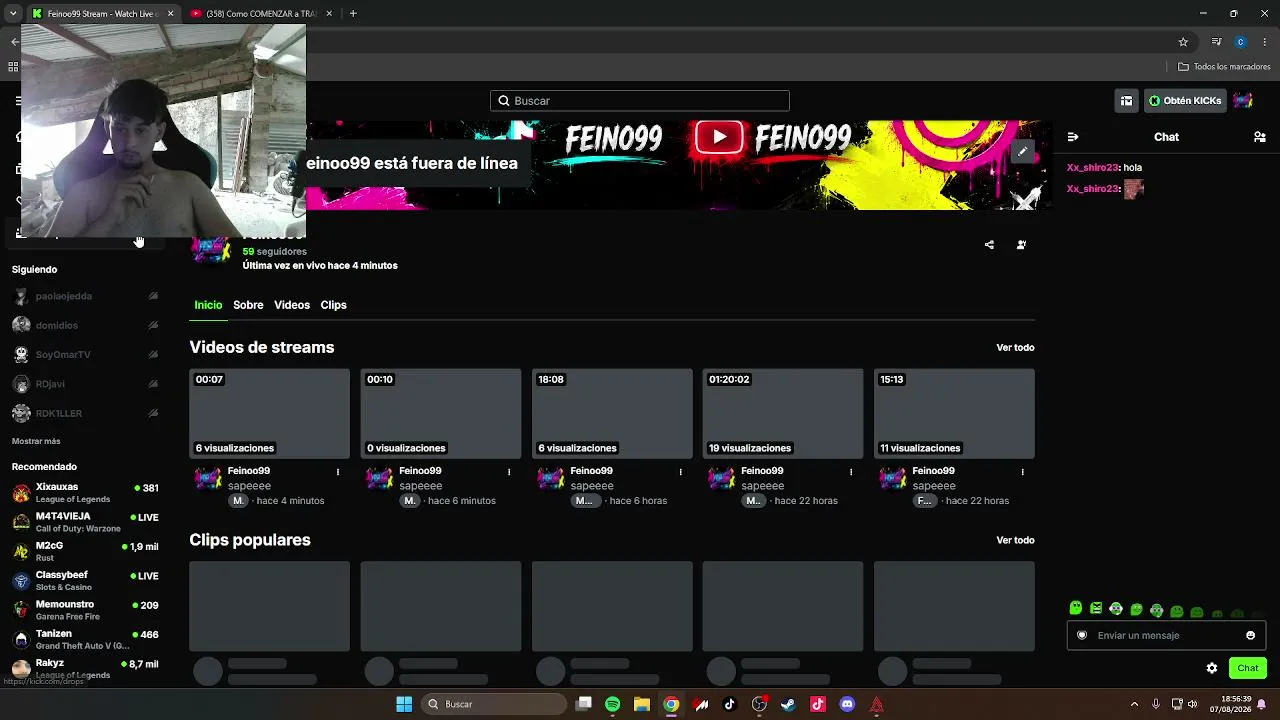Share the channel via share icon
1280x720 pixels.
tap(989, 245)
